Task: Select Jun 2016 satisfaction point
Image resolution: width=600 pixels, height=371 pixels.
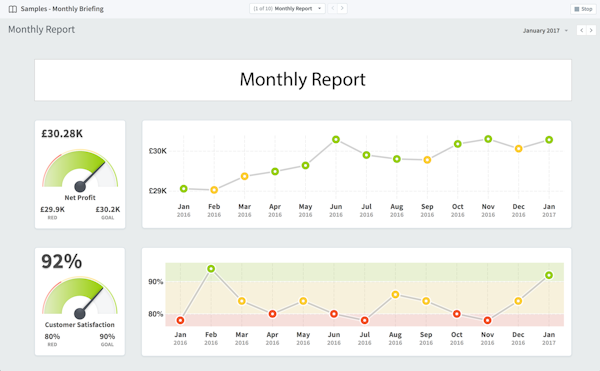Action: pyautogui.click(x=334, y=314)
